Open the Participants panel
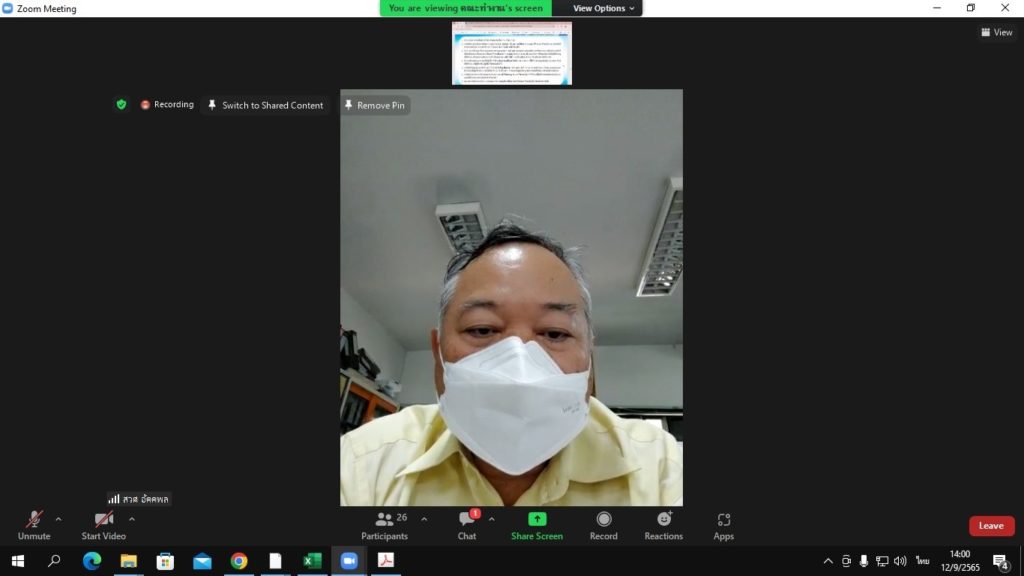The height and width of the screenshot is (576, 1024). click(385, 526)
